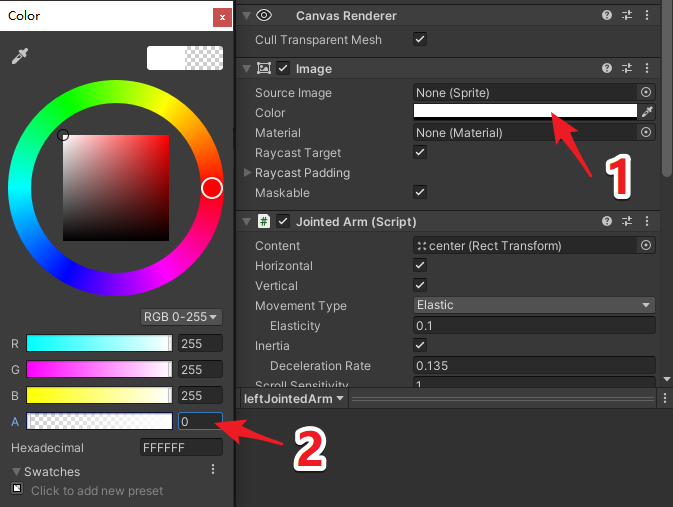Viewport: 673px width, 507px height.
Task: Use eyedropper next to Image Color field
Action: (x=647, y=112)
